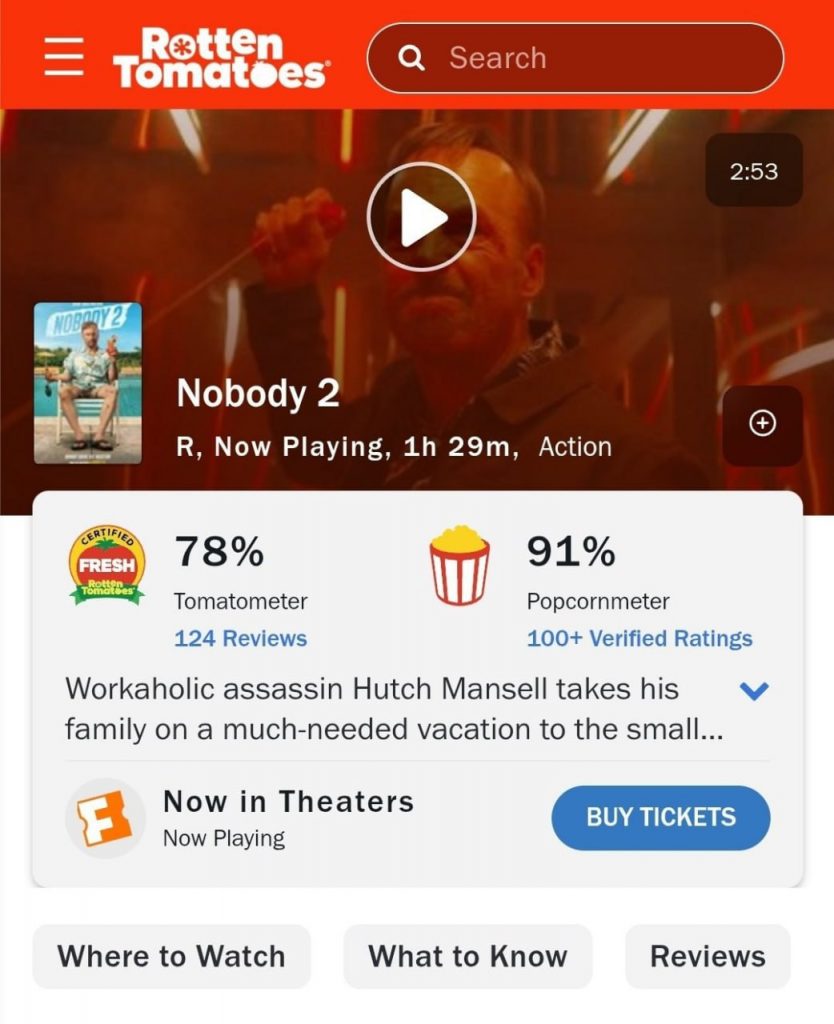The height and width of the screenshot is (1024, 834).
Task: Open the hamburger navigation menu
Action: 64,56
